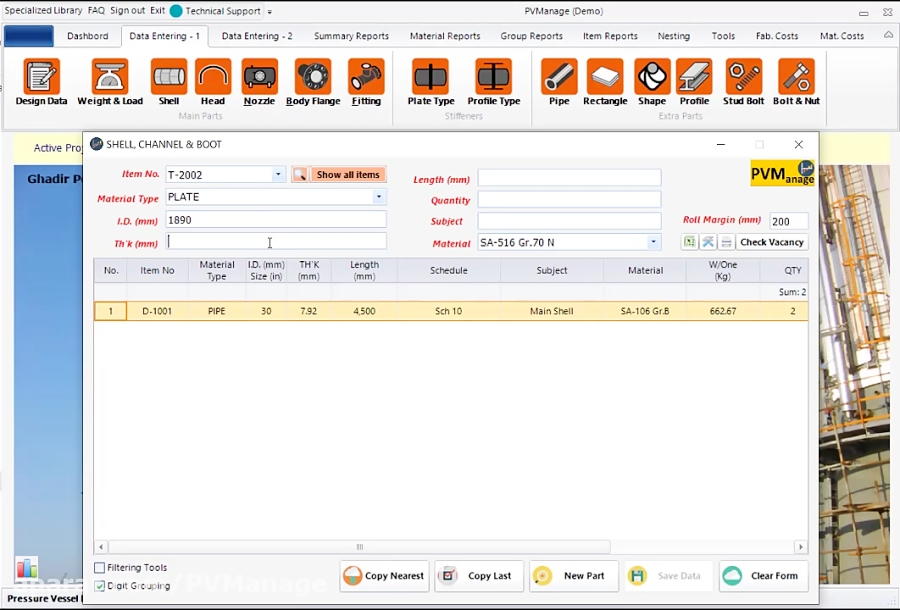Screen dimensions: 900x610
Task: Click the tools wrench icon beside Material
Action: [x=708, y=242]
